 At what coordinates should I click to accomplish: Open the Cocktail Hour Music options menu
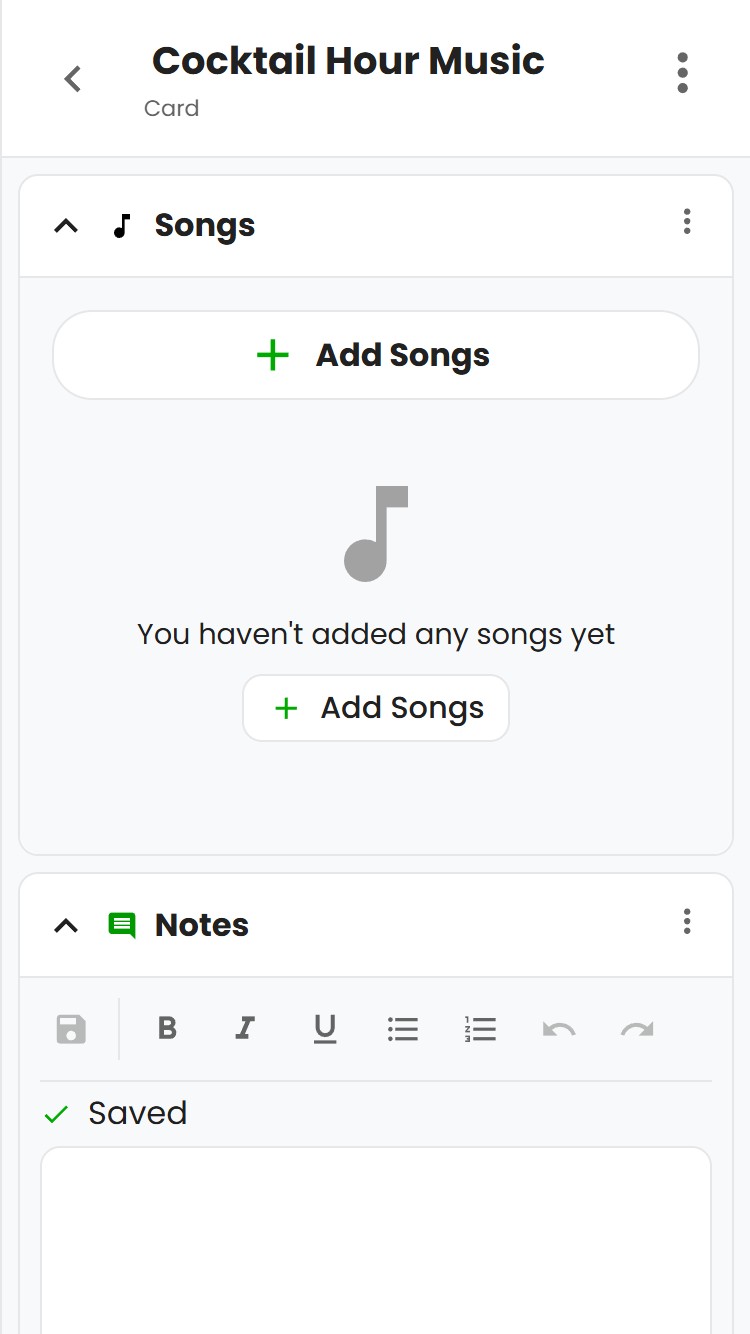[682, 73]
